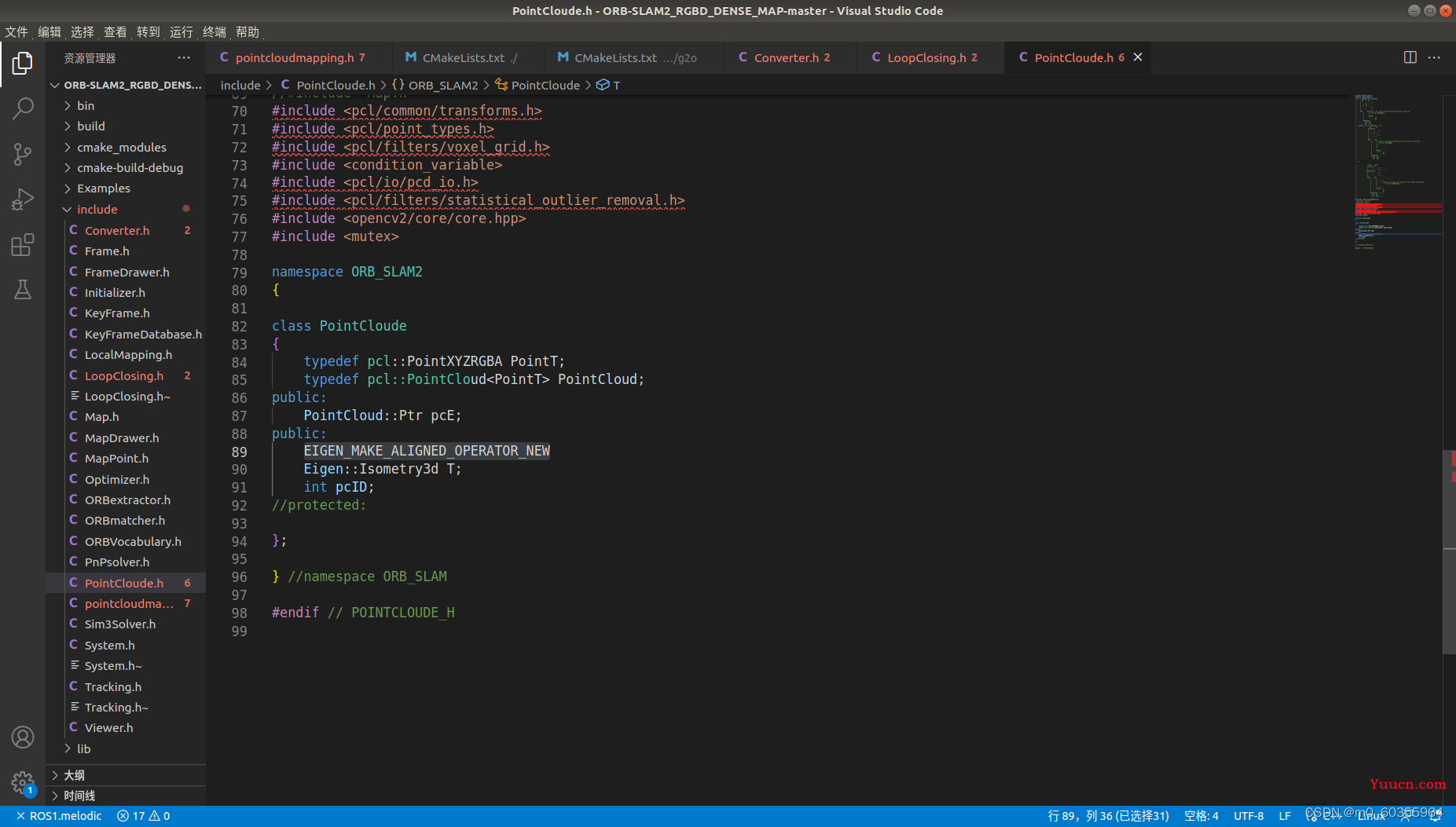1456x827 pixels.
Task: Open the 文件 menu
Action: 17,32
